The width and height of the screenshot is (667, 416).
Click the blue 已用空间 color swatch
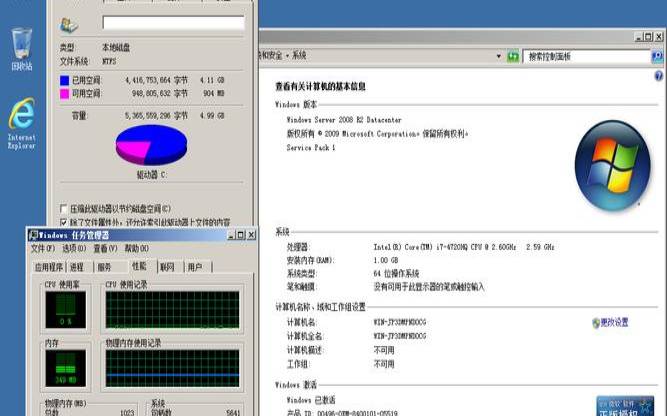(x=64, y=80)
